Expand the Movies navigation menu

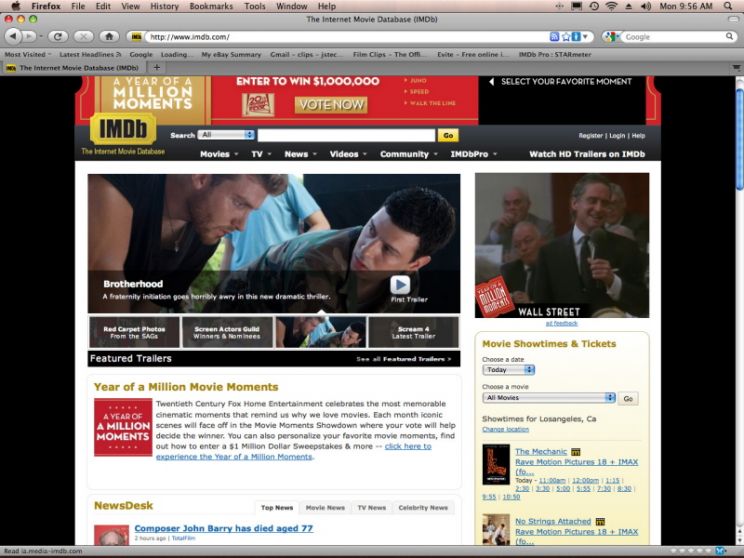(219, 154)
